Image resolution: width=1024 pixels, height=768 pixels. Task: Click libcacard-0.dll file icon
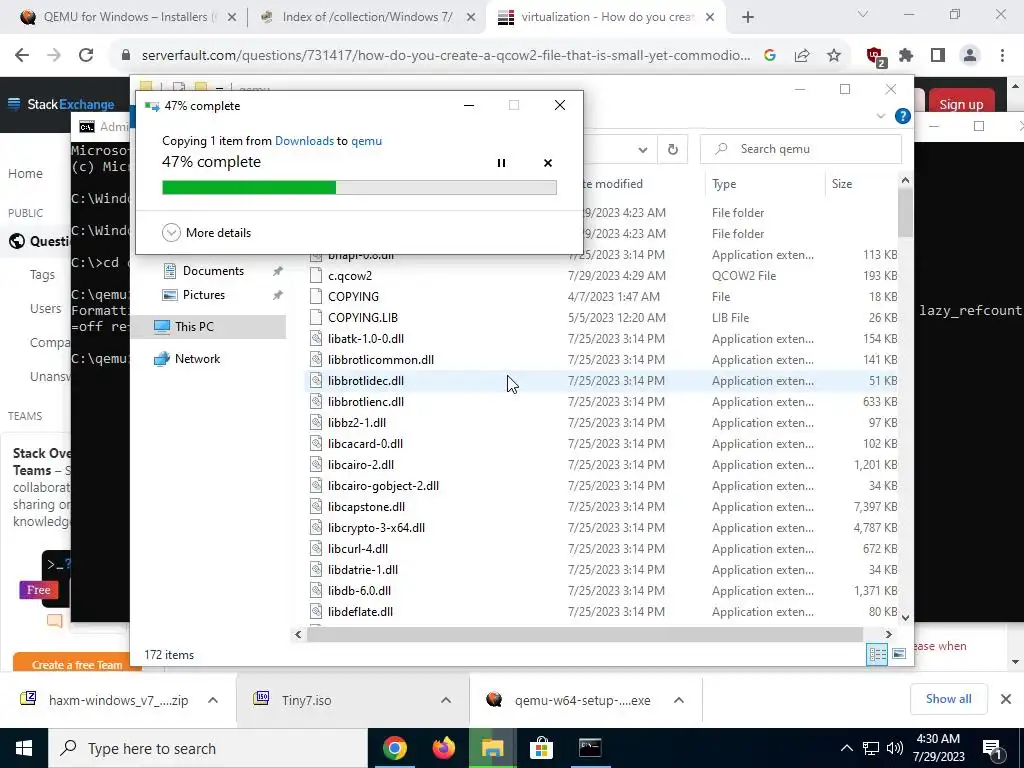click(x=316, y=443)
